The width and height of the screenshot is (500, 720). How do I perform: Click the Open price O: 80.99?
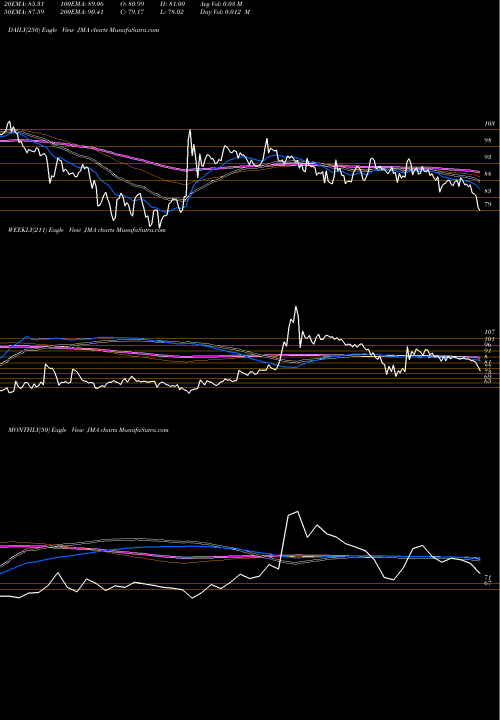[x=131, y=4]
